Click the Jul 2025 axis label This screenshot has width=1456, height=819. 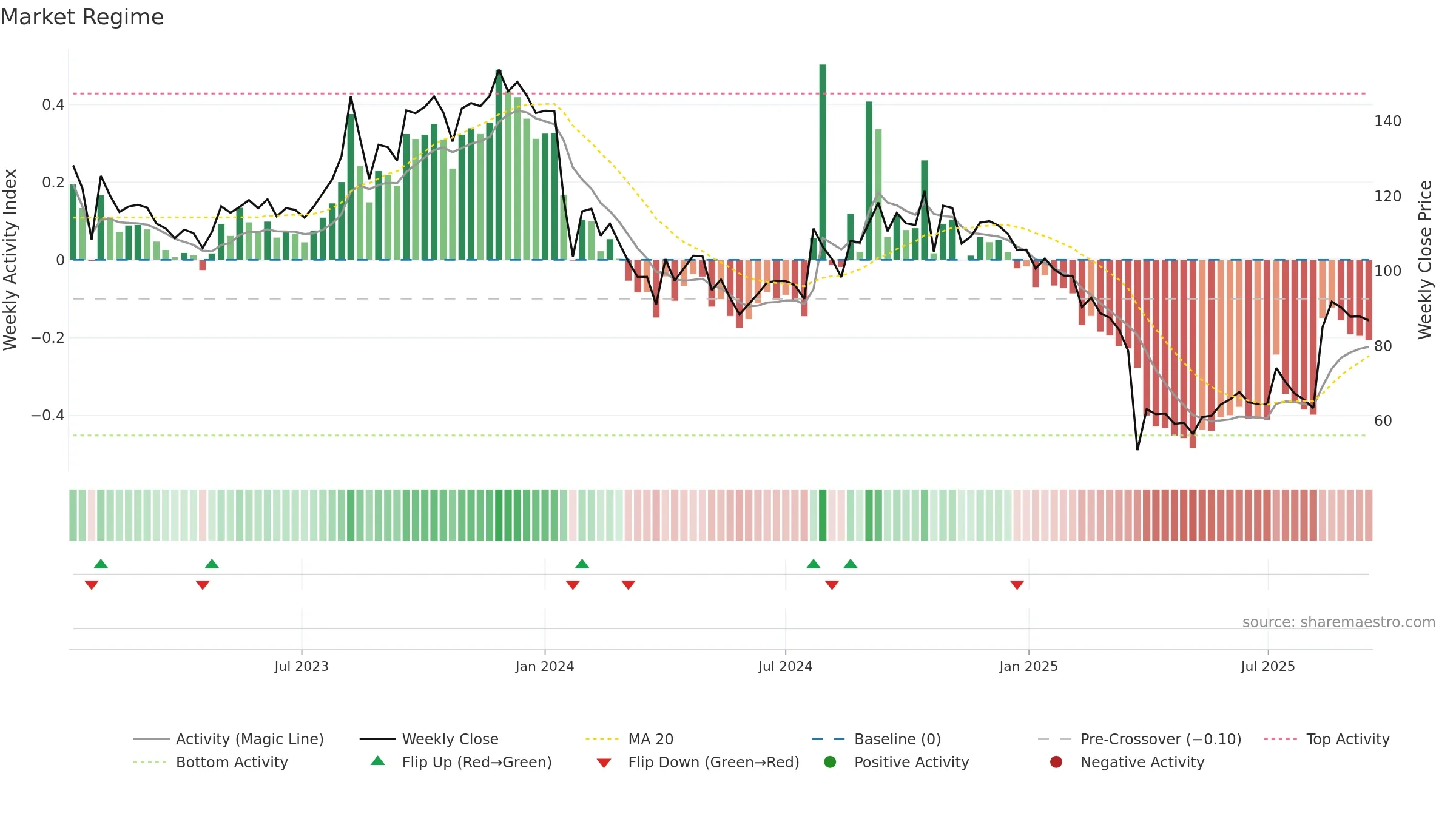tap(1268, 667)
